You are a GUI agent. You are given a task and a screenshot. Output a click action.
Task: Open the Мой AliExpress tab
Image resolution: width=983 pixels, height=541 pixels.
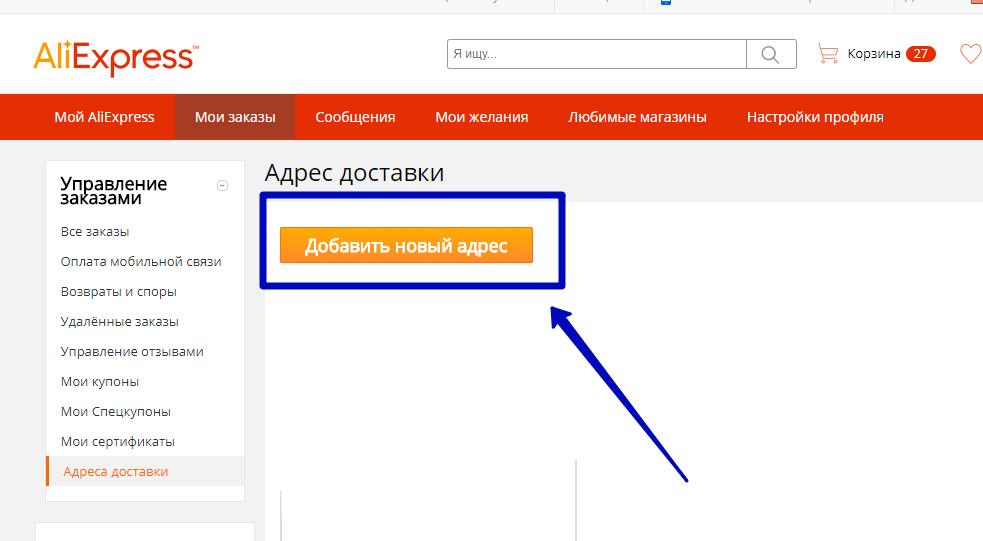[105, 117]
